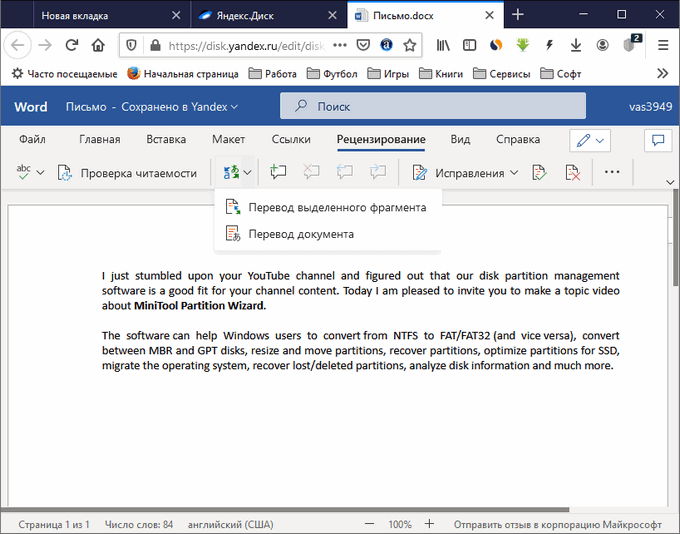680x534 pixels.
Task: Open page actions three dots
Action: 340,45
